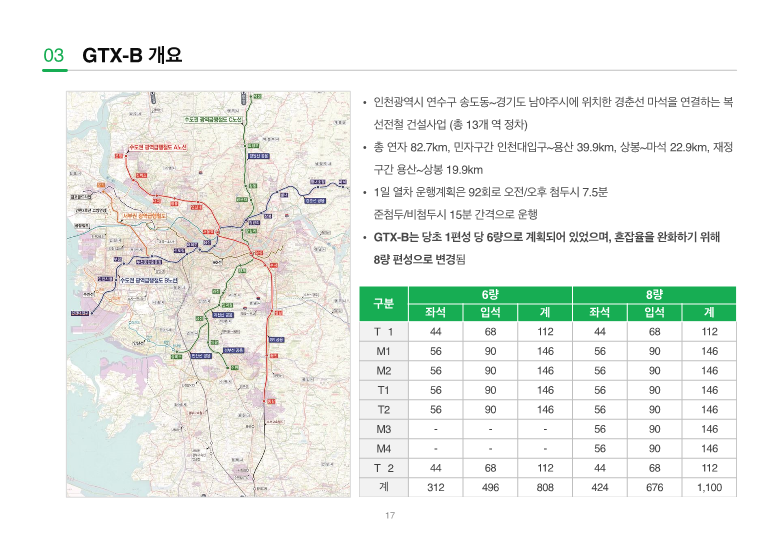The image size is (780, 540).
Task: Click the orange "서부권 광역급행철도" map label
Action: click(144, 216)
